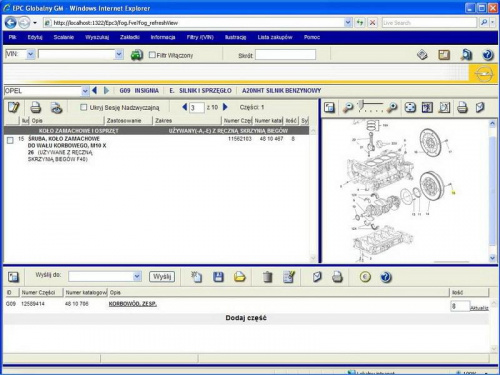500x375 pixels.
Task: Open the Plik menu
Action: [13, 37]
